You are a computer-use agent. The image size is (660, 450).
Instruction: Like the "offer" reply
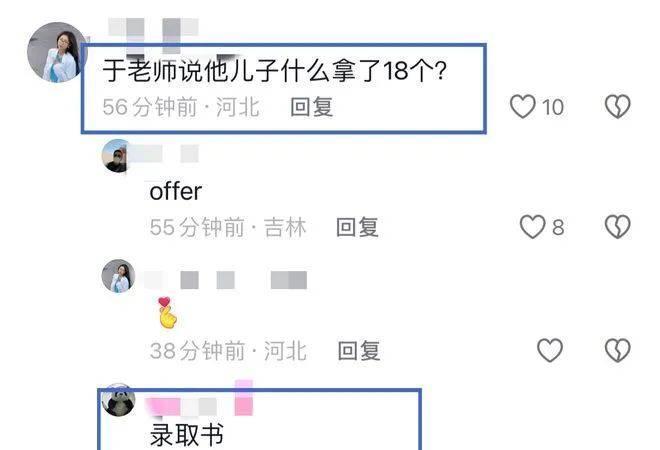pyautogui.click(x=532, y=227)
